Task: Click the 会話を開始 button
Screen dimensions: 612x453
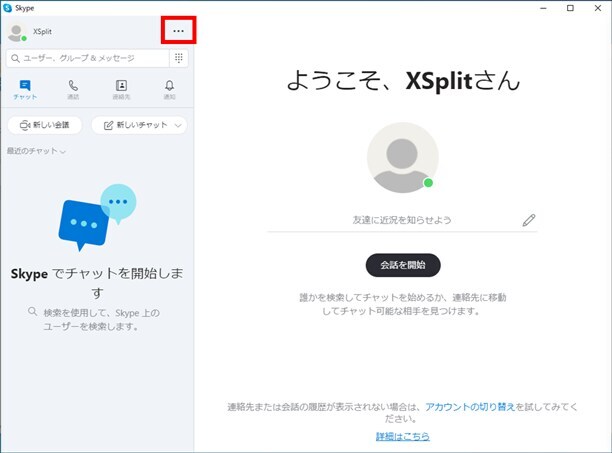Action: (403, 265)
